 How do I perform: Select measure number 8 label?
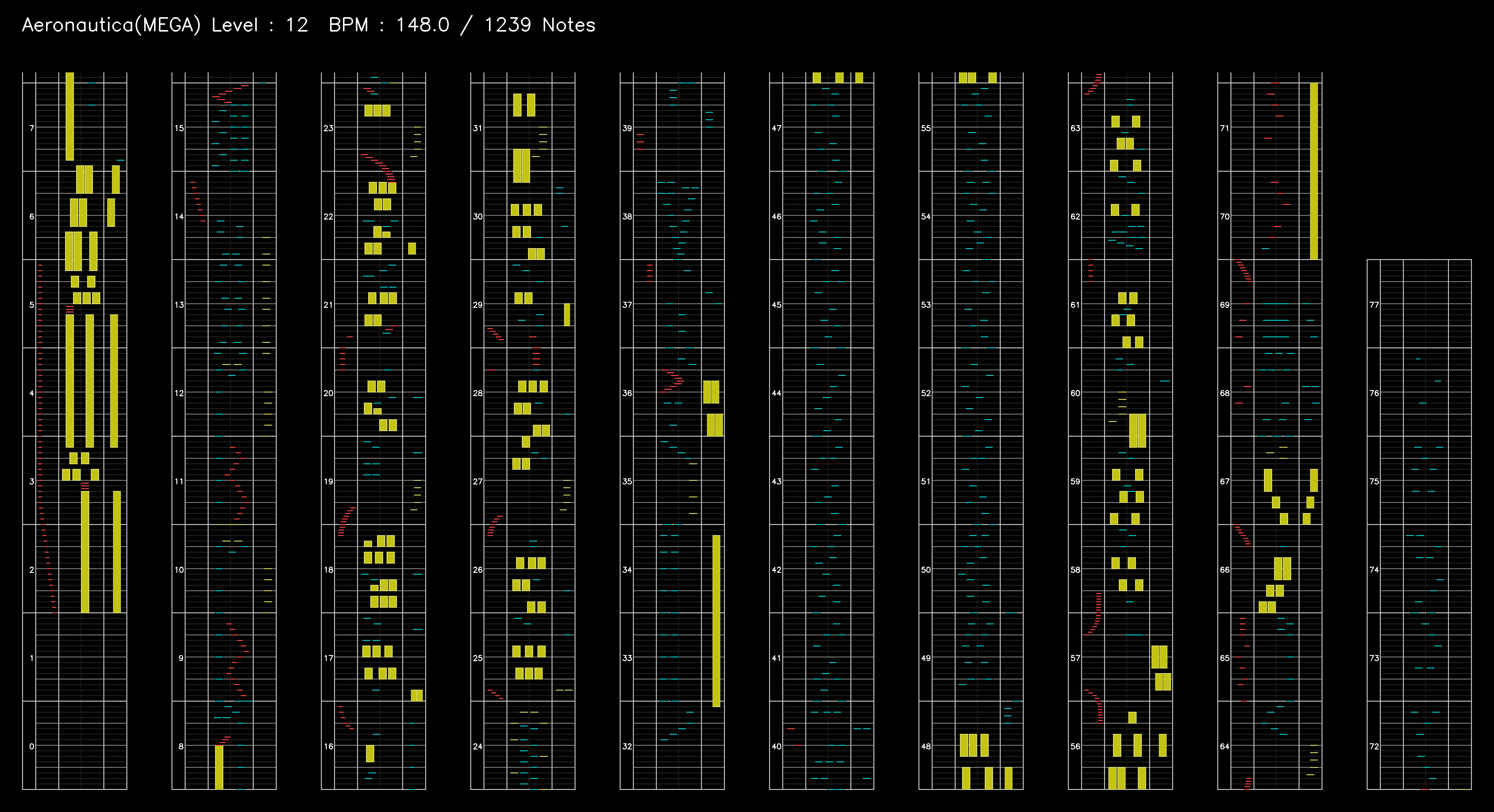point(181,746)
